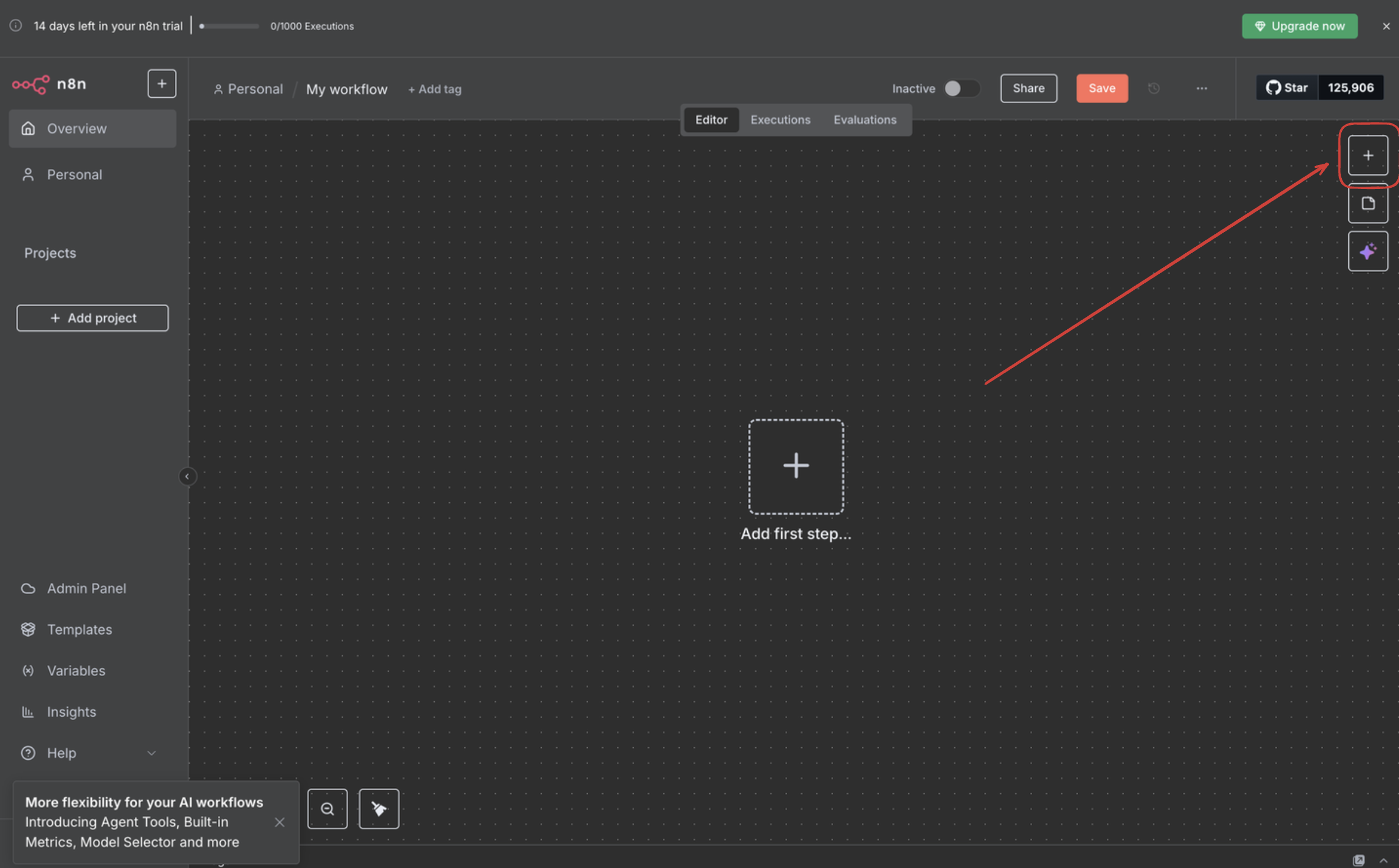Add a sticky note to canvas
1399x868 pixels.
click(1367, 204)
